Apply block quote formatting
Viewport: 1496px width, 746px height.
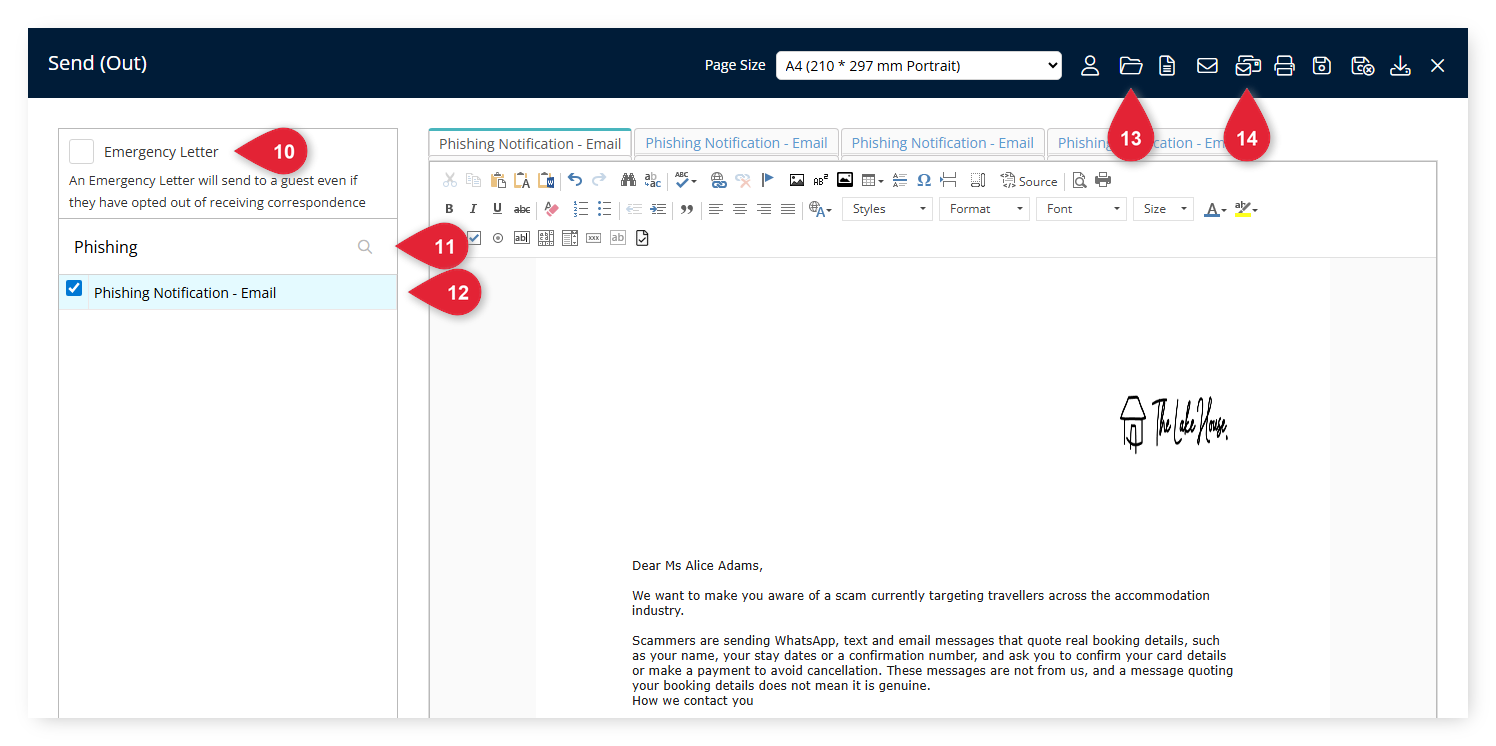(x=687, y=209)
